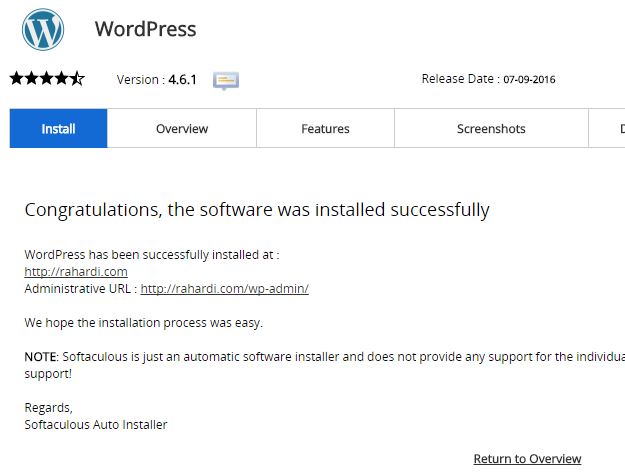Screen dimensions: 625x476
Task: Click the WordPress logo icon
Action: pos(43,30)
